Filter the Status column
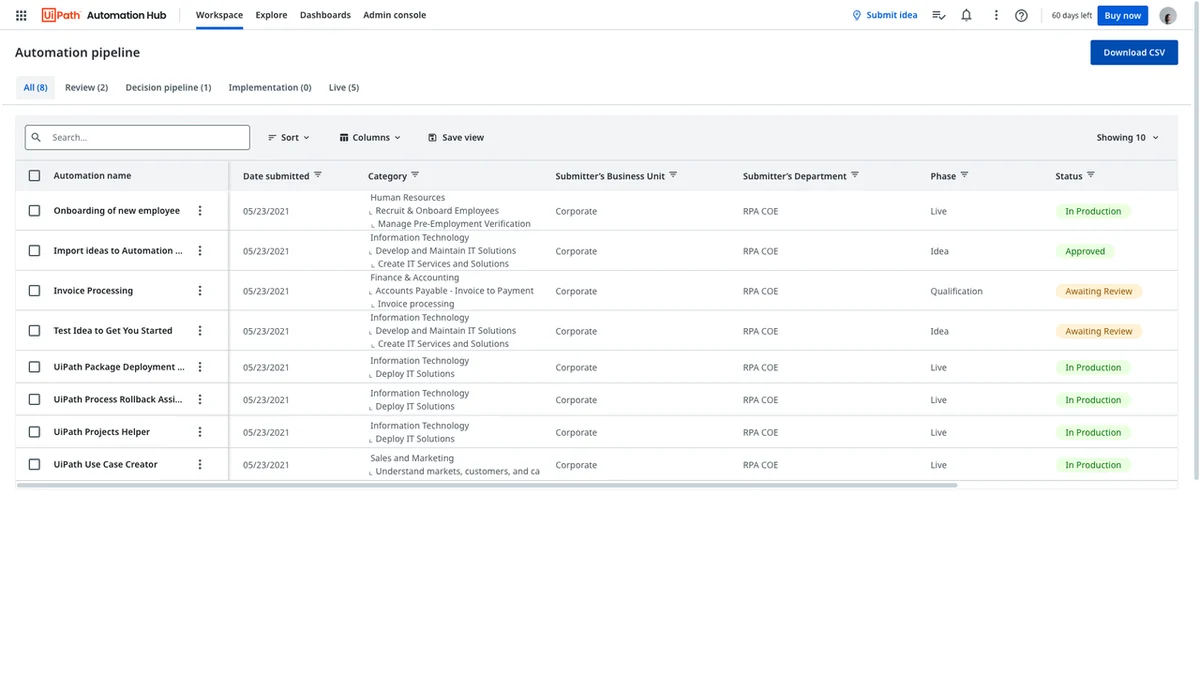The height and width of the screenshot is (675, 1200). (1090, 175)
